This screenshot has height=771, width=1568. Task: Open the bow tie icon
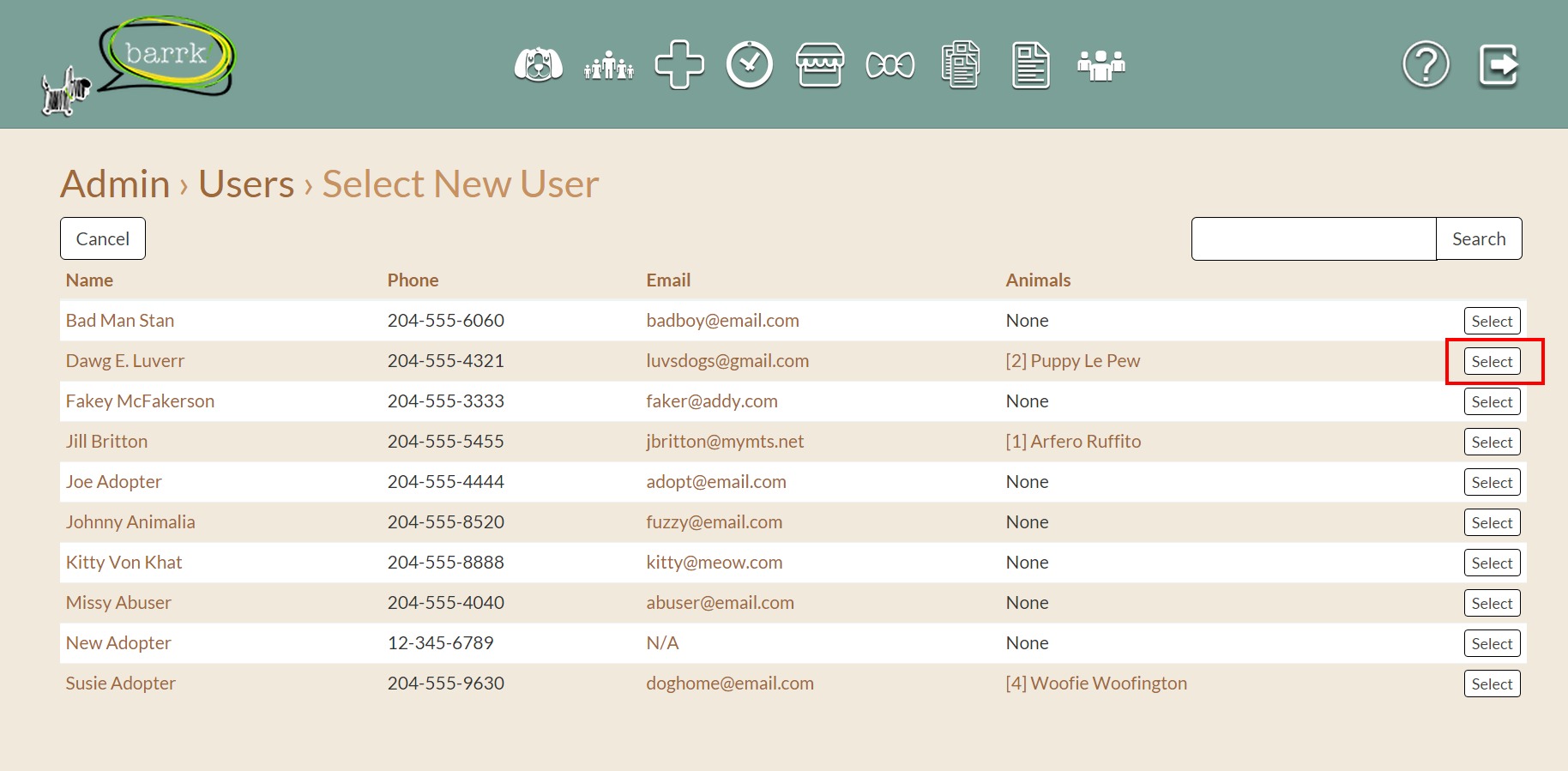pyautogui.click(x=890, y=65)
